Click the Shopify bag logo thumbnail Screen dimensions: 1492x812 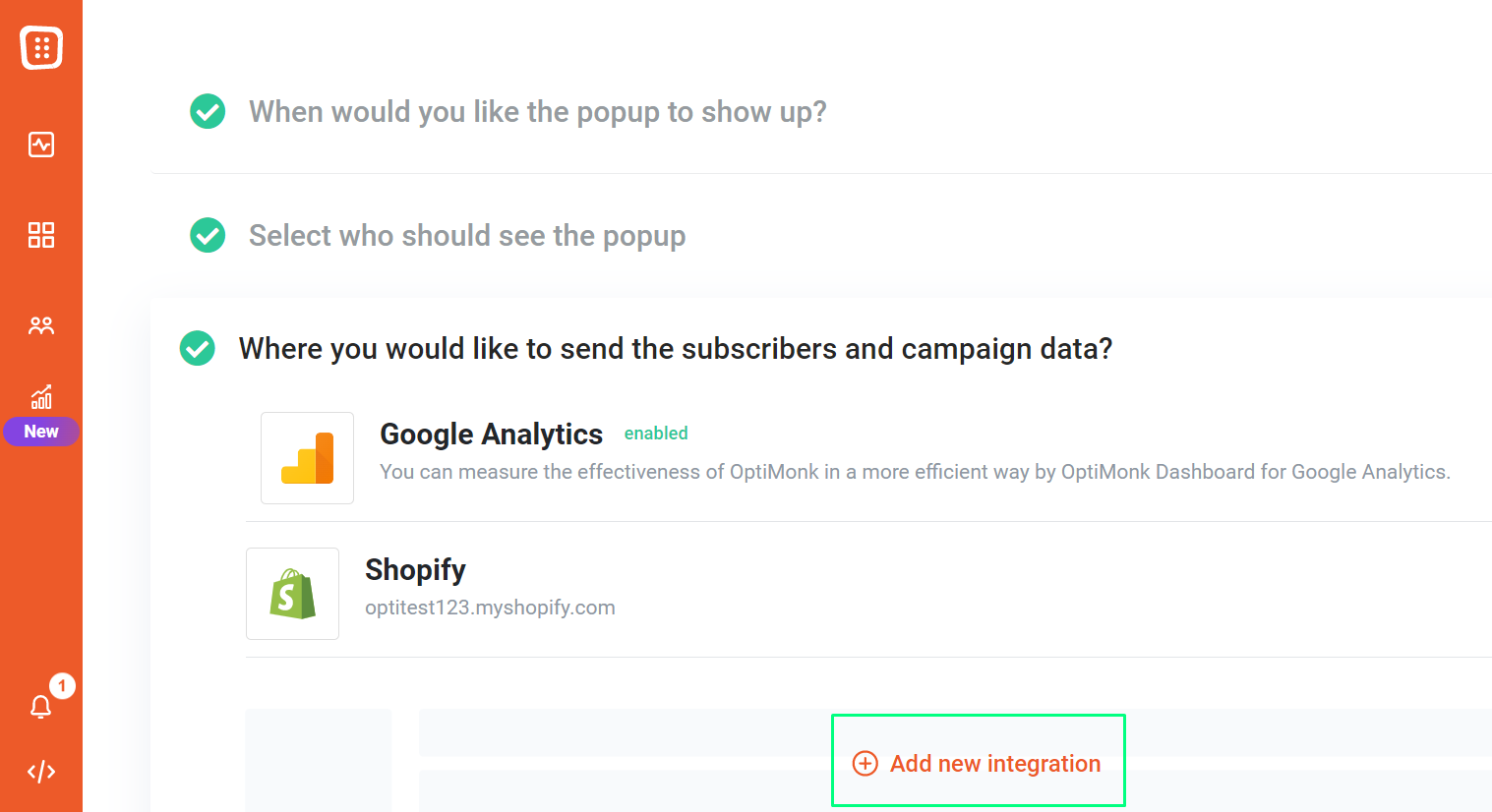coord(292,594)
